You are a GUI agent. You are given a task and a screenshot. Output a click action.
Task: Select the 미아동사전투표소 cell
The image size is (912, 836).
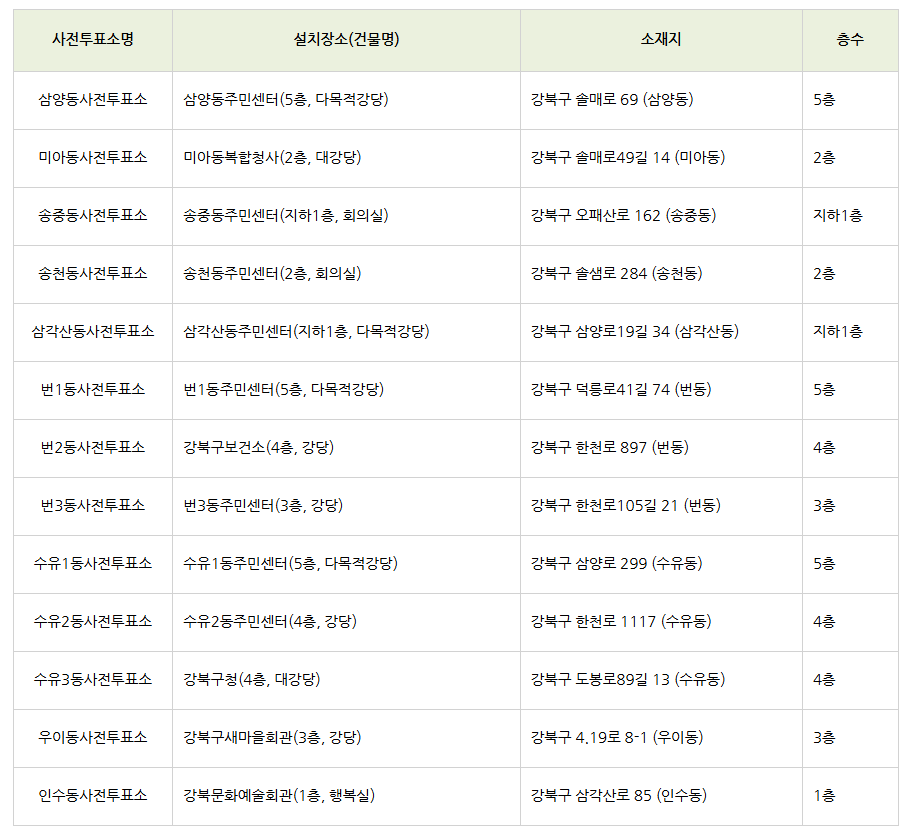pyautogui.click(x=93, y=157)
